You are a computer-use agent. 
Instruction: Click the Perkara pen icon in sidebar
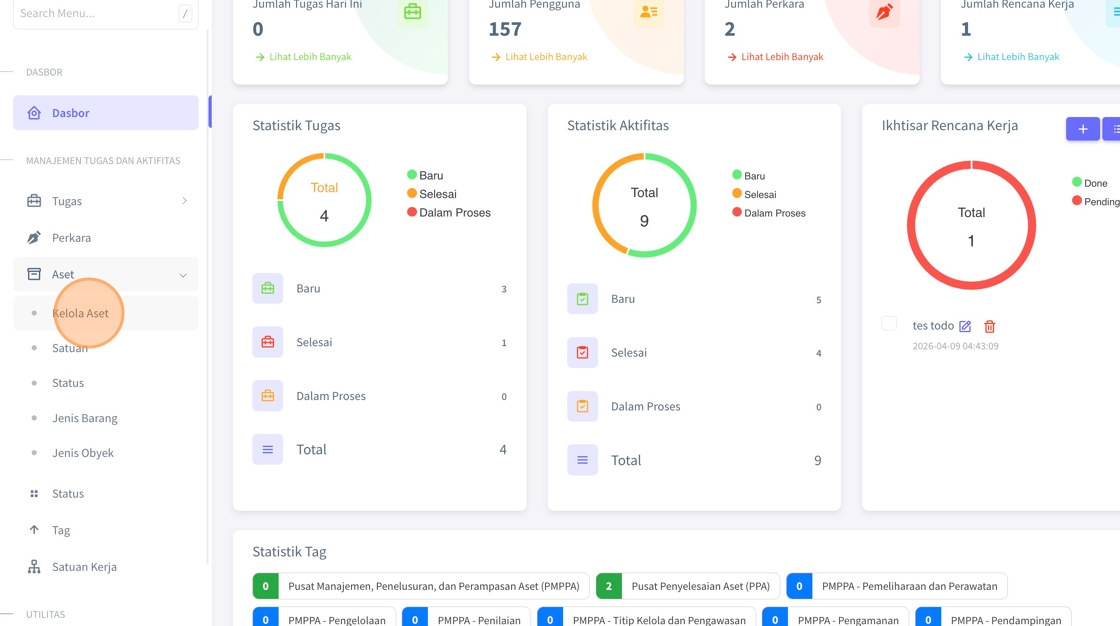click(x=34, y=237)
